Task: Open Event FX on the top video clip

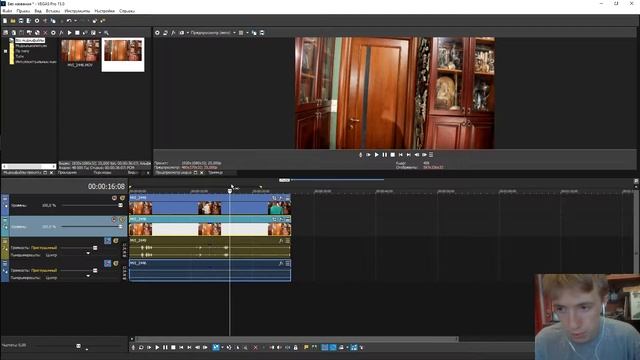Action: [x=281, y=198]
